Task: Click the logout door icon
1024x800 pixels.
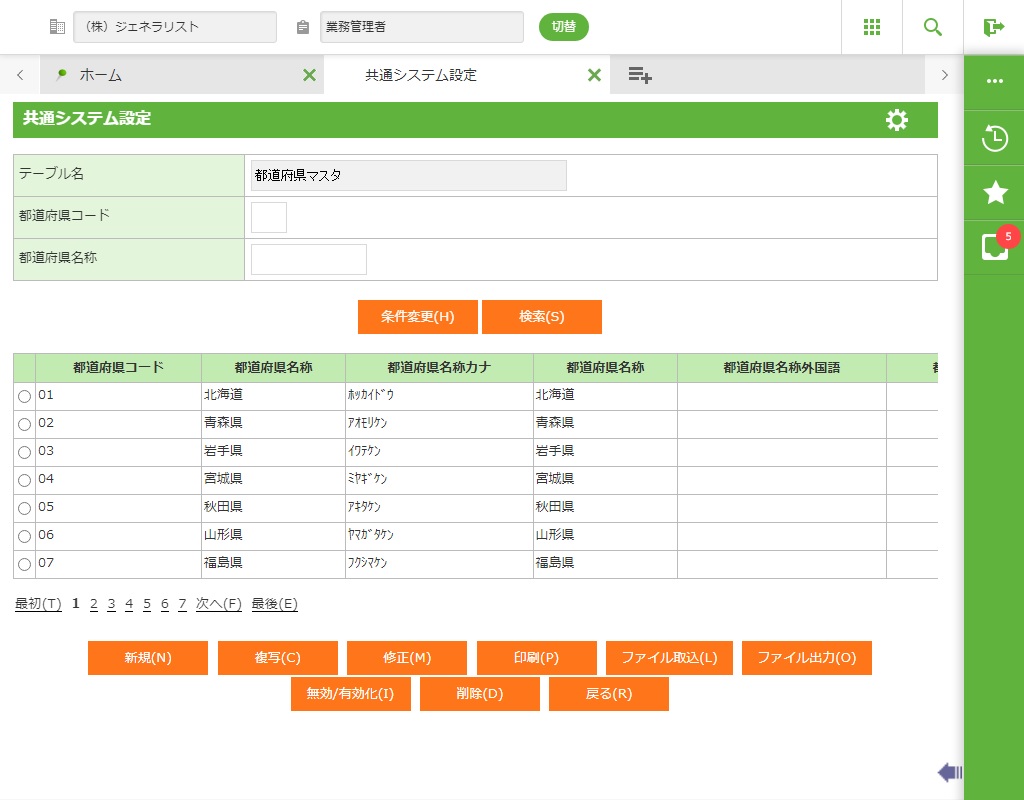Action: (x=993, y=27)
